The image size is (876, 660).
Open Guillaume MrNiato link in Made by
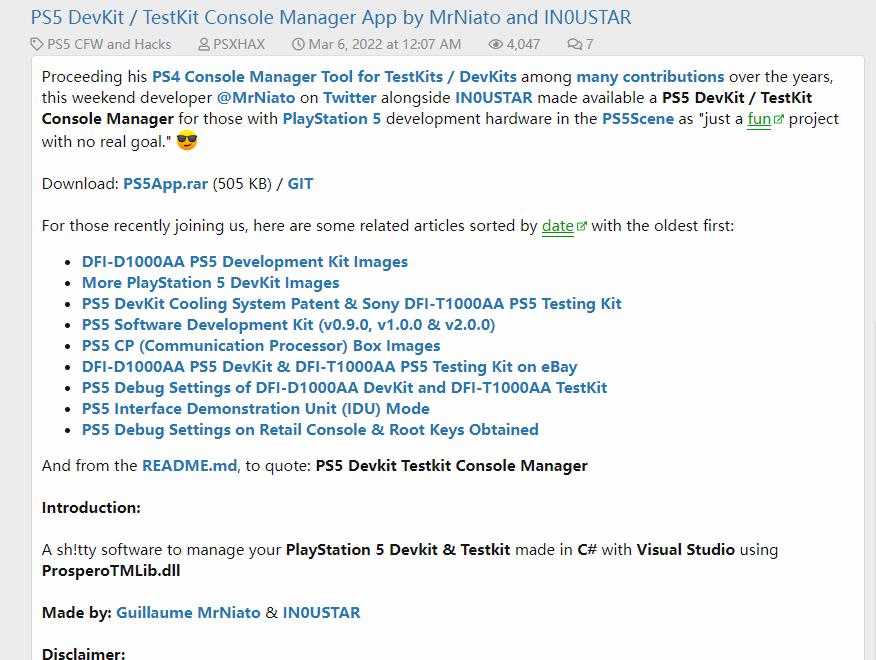[188, 612]
